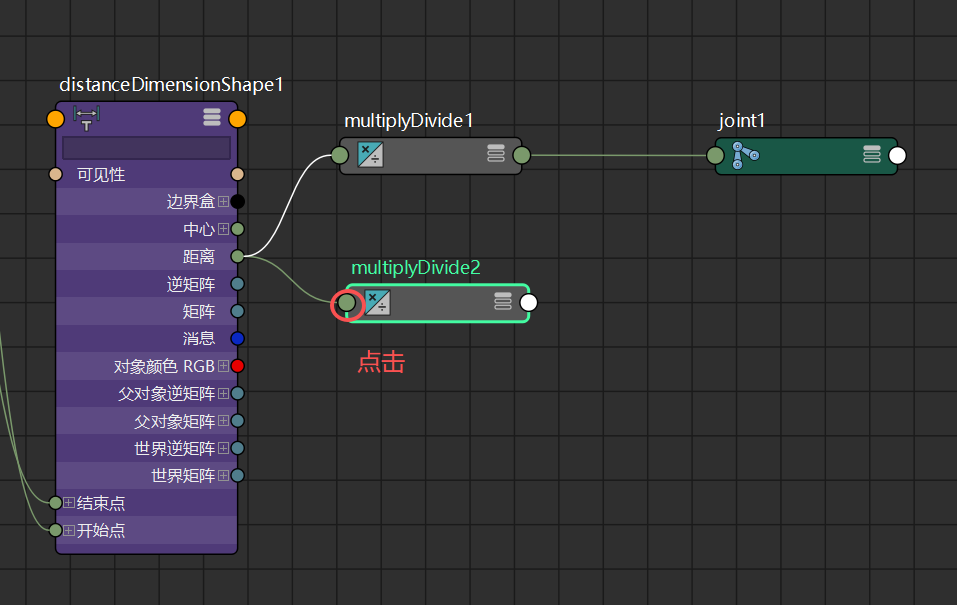Click the multiplyDivide2 output port

(529, 303)
